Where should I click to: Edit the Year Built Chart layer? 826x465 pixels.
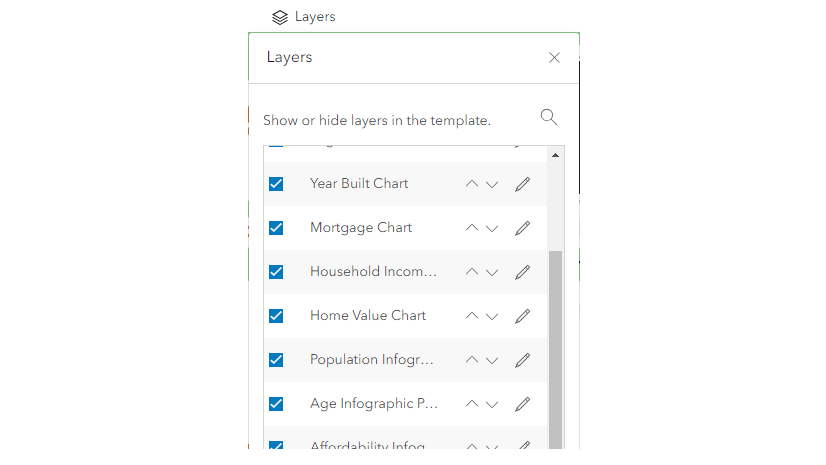522,184
